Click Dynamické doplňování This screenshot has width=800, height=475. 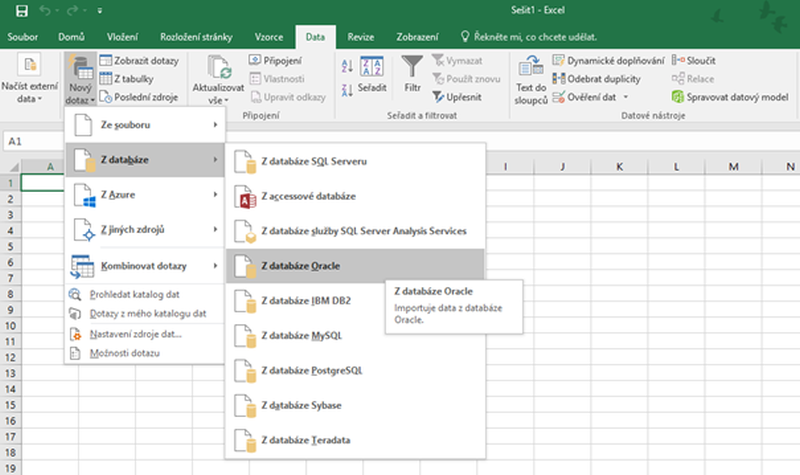click(x=609, y=61)
